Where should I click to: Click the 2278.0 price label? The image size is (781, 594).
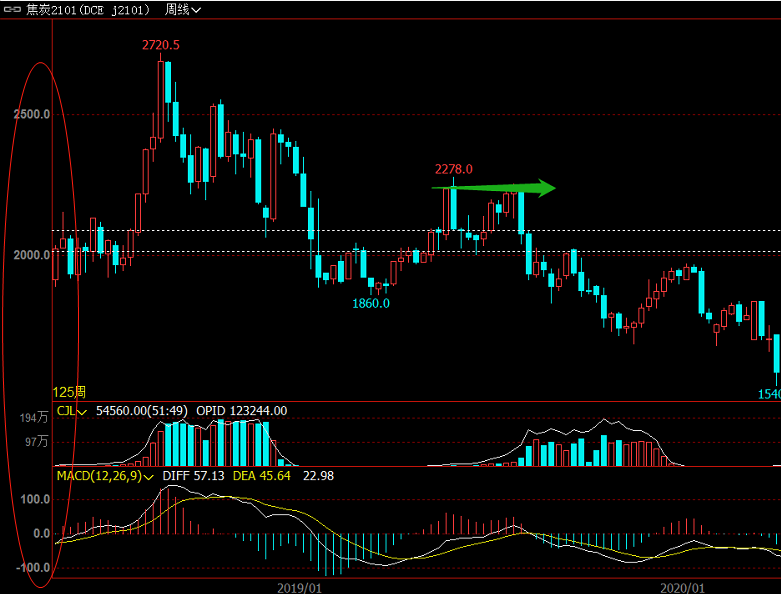453,170
